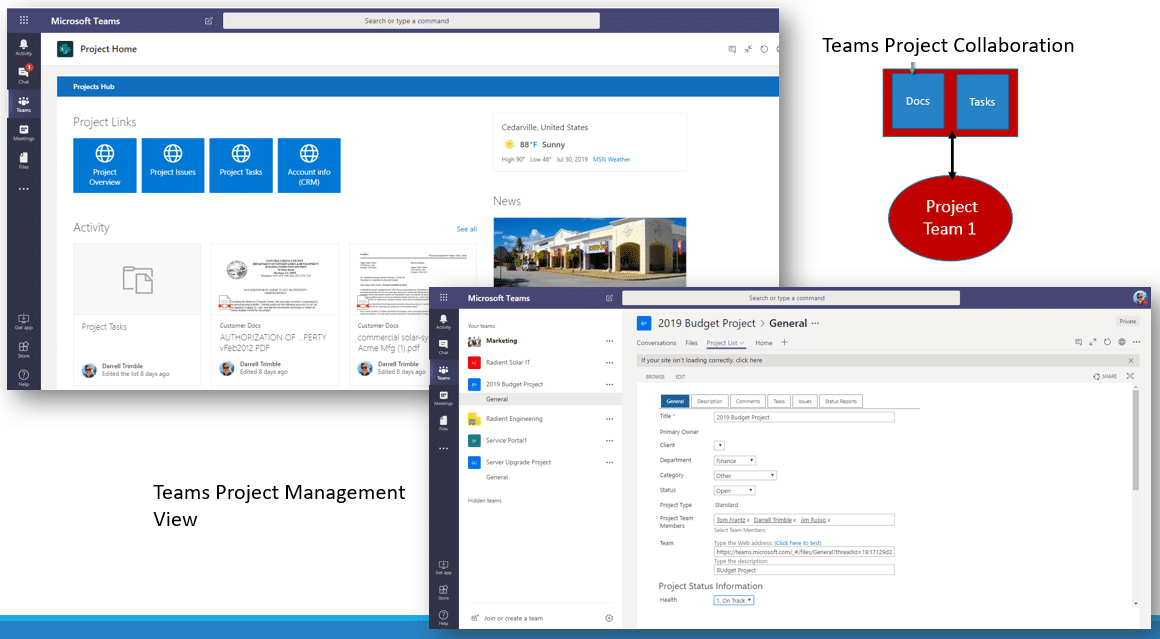
Task: Switch to the Home tab
Action: tap(763, 343)
